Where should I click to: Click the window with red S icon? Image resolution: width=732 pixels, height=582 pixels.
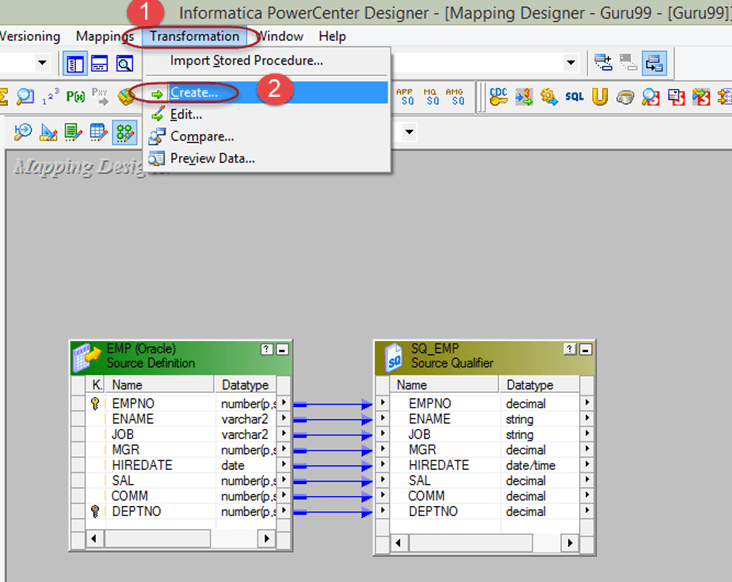[676, 97]
